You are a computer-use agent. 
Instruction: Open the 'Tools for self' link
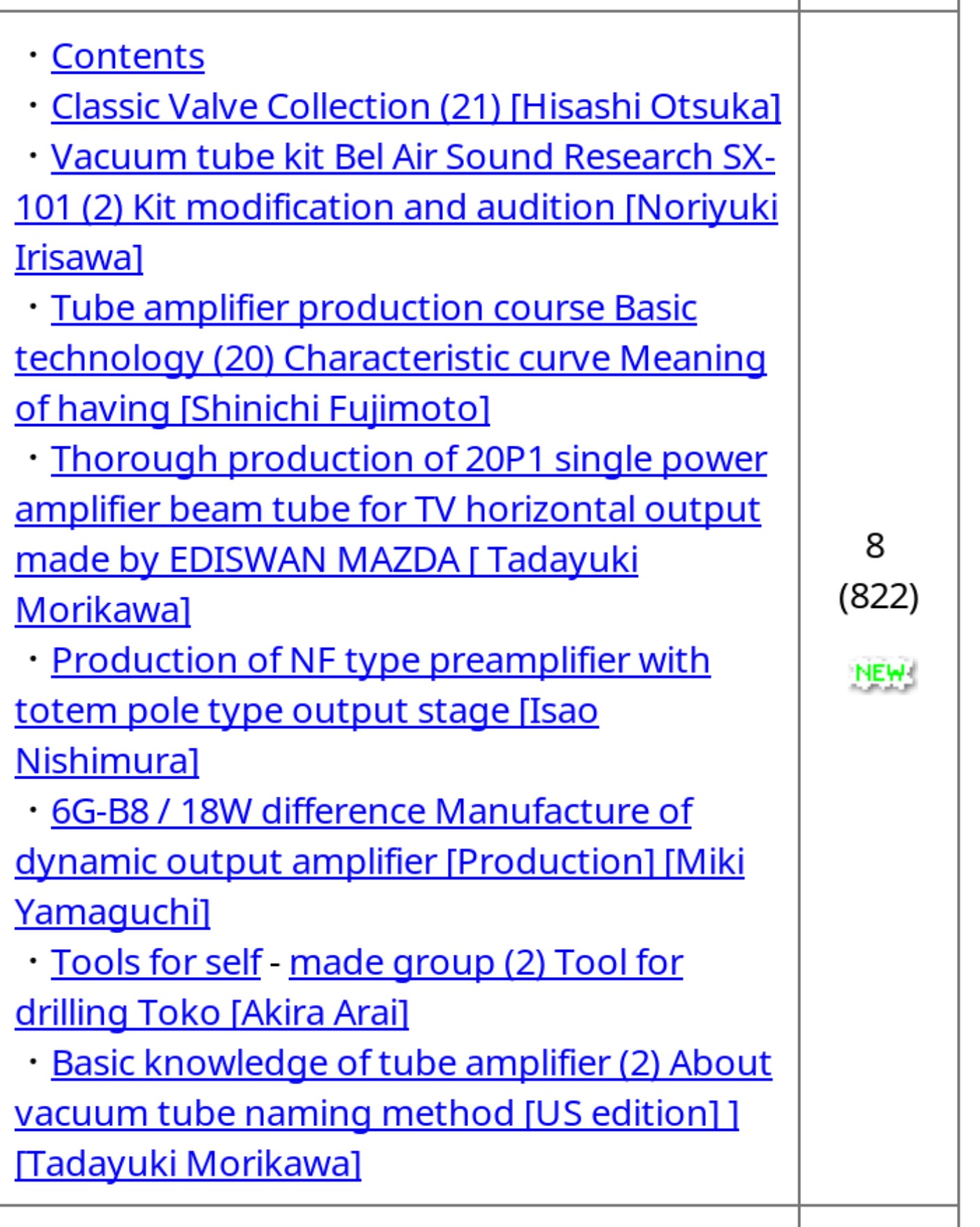(x=156, y=962)
